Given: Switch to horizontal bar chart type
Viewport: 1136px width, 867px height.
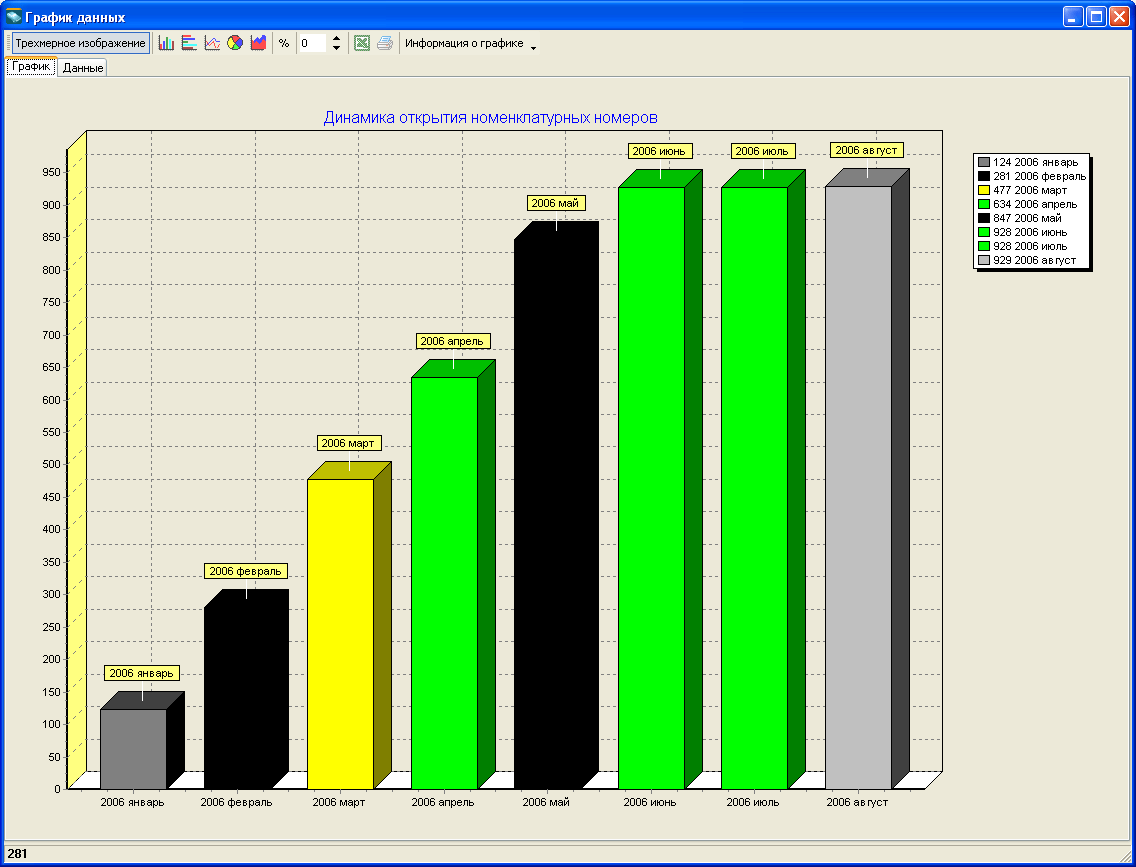Looking at the screenshot, I should [x=189, y=43].
